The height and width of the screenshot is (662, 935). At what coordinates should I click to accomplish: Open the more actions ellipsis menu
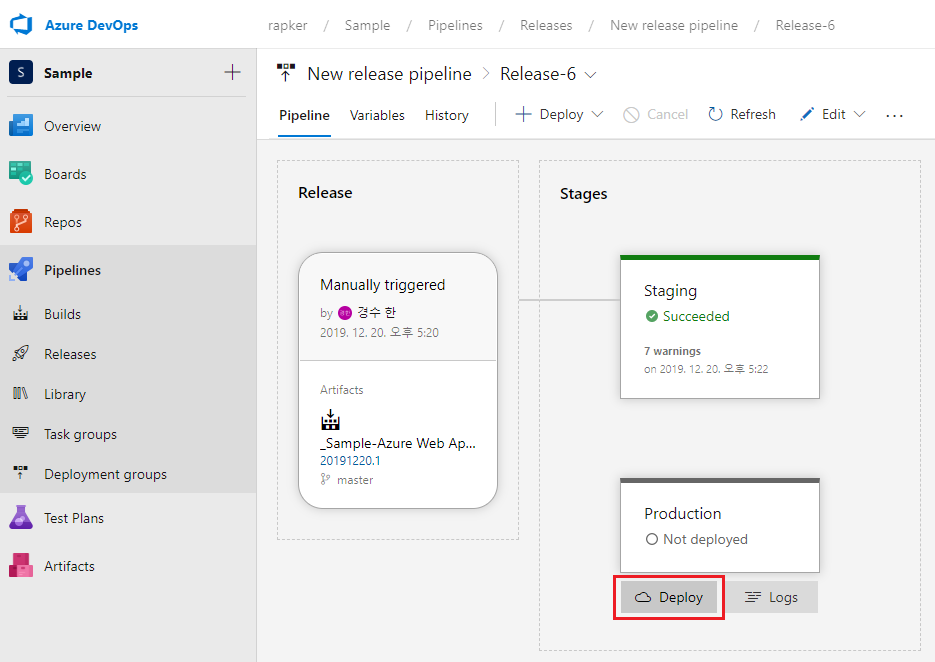coord(894,115)
